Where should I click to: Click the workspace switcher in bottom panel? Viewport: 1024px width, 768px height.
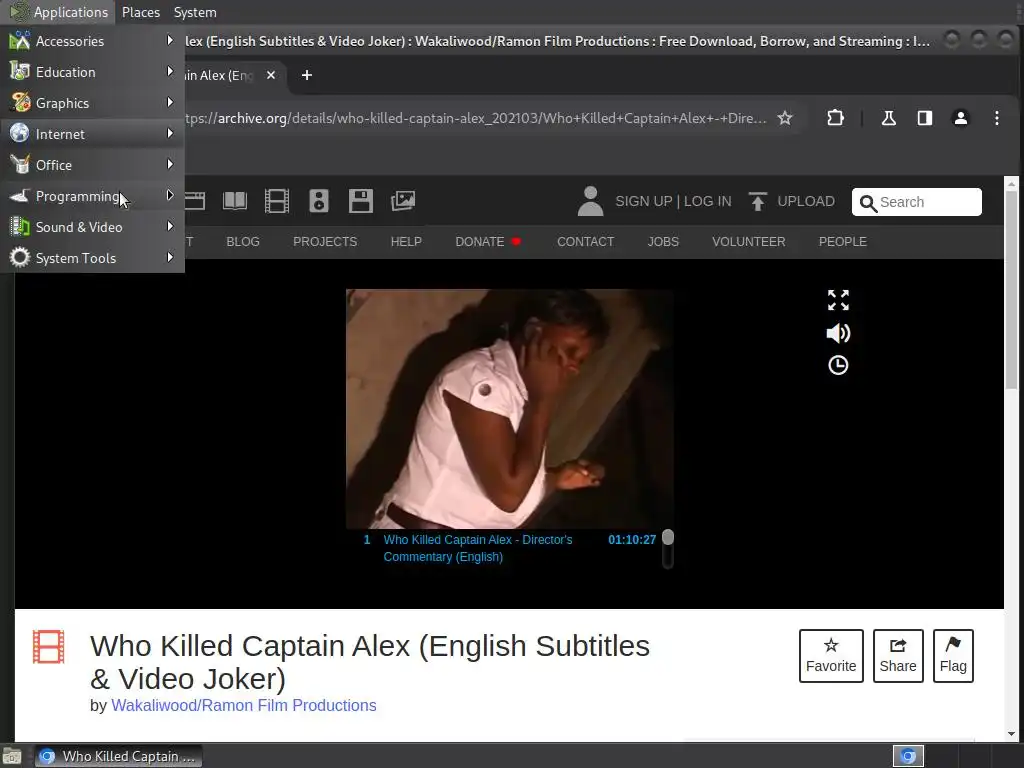(908, 756)
